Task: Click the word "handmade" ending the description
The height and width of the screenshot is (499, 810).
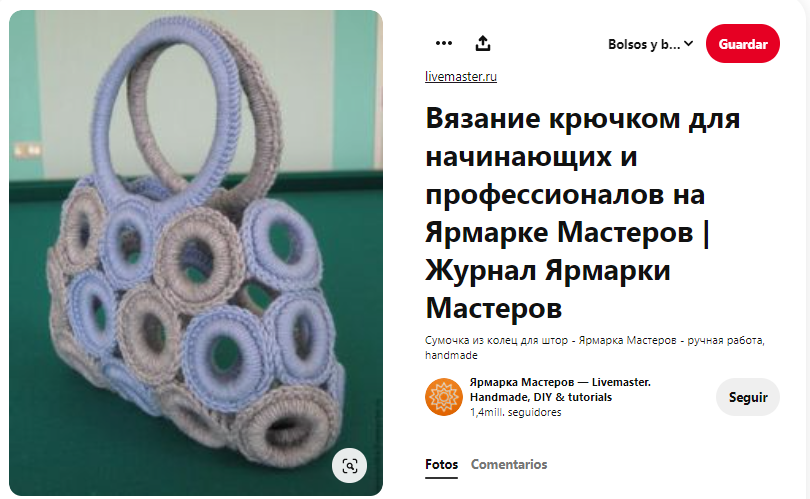Action: [451, 355]
